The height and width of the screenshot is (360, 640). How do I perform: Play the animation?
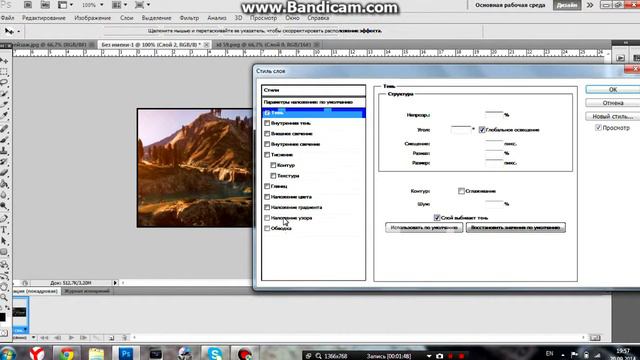pos(71,338)
